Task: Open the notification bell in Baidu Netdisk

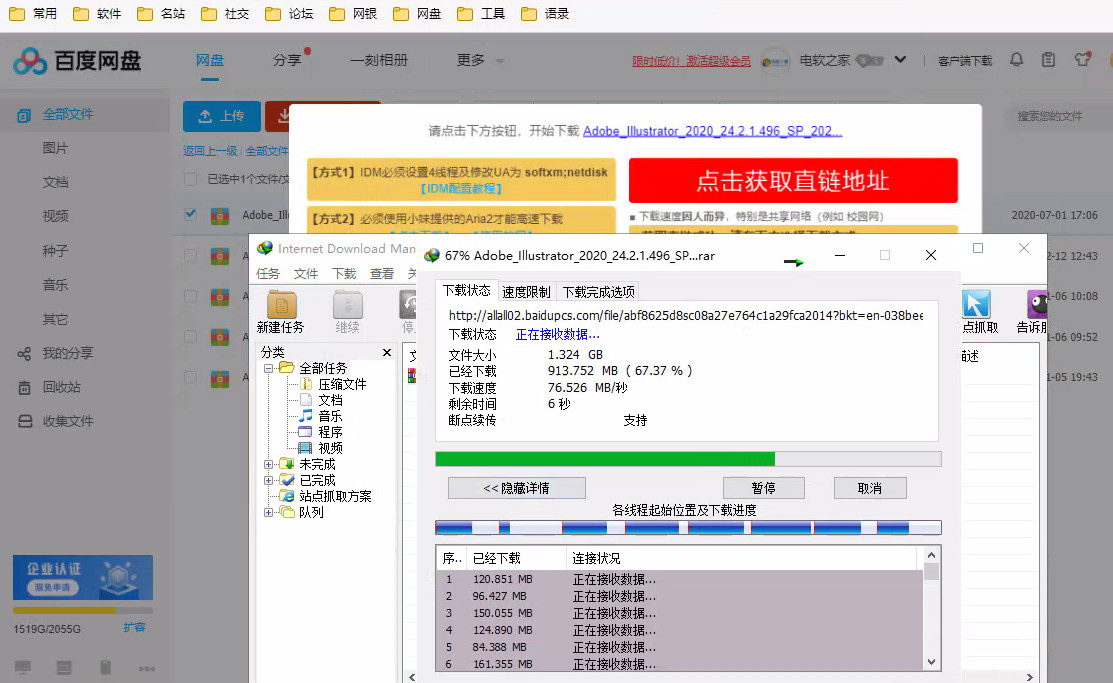Action: point(1016,60)
